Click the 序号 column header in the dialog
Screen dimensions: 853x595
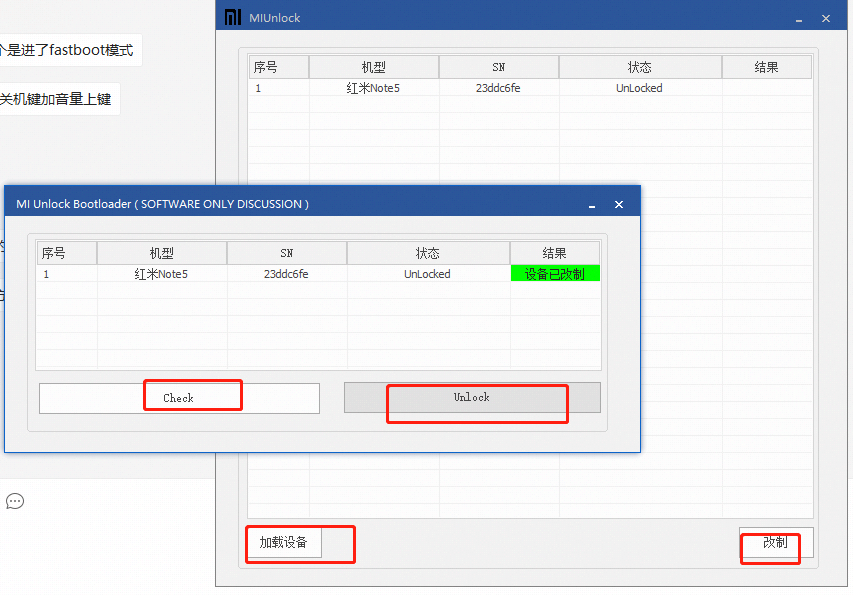coord(65,252)
